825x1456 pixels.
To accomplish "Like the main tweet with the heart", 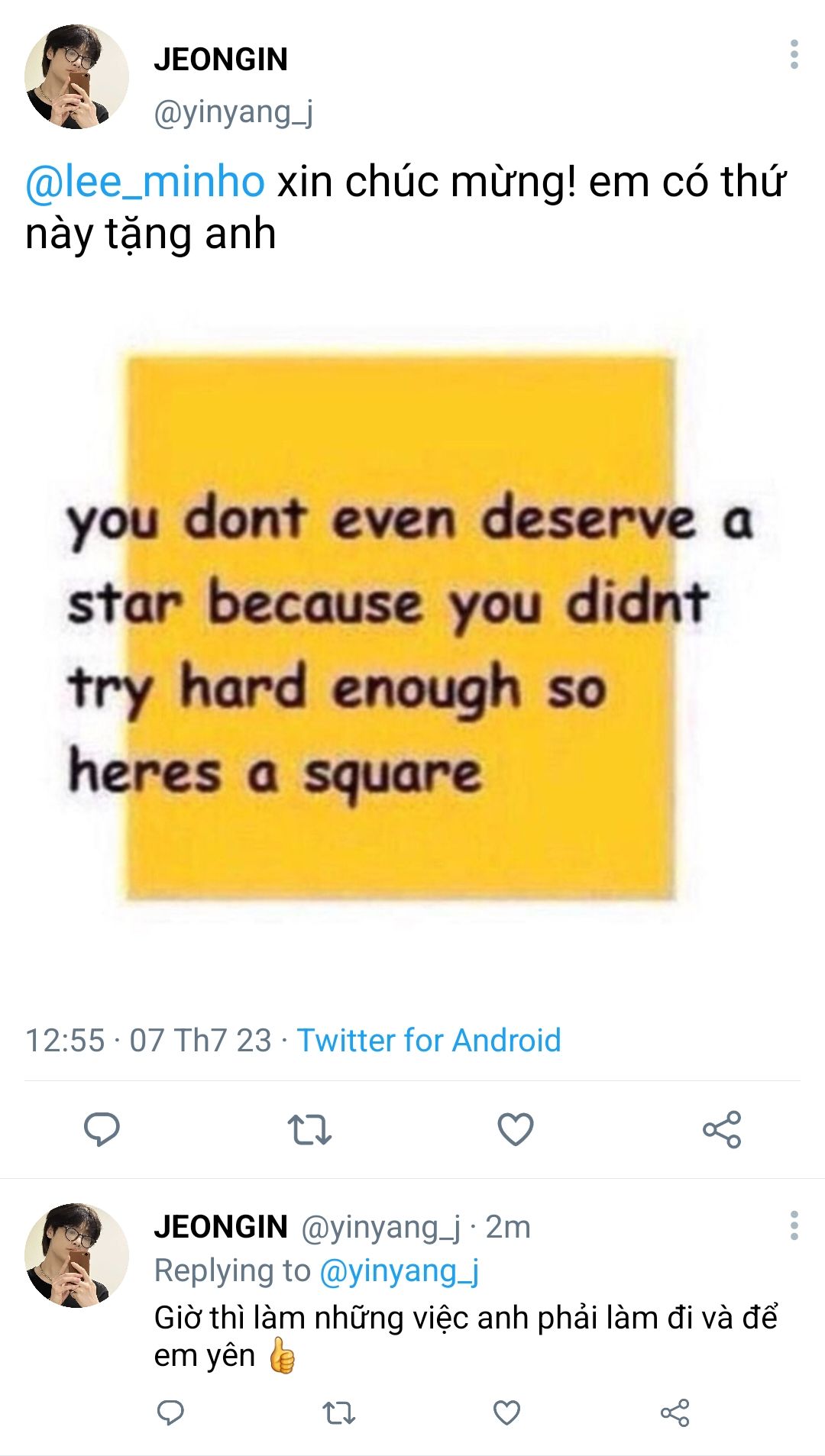I will pos(516,1129).
